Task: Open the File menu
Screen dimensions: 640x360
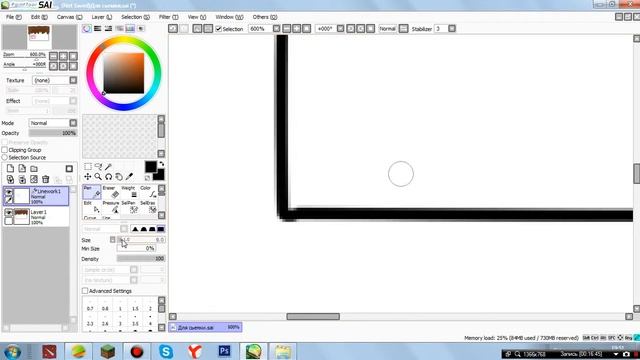Action: (x=14, y=17)
